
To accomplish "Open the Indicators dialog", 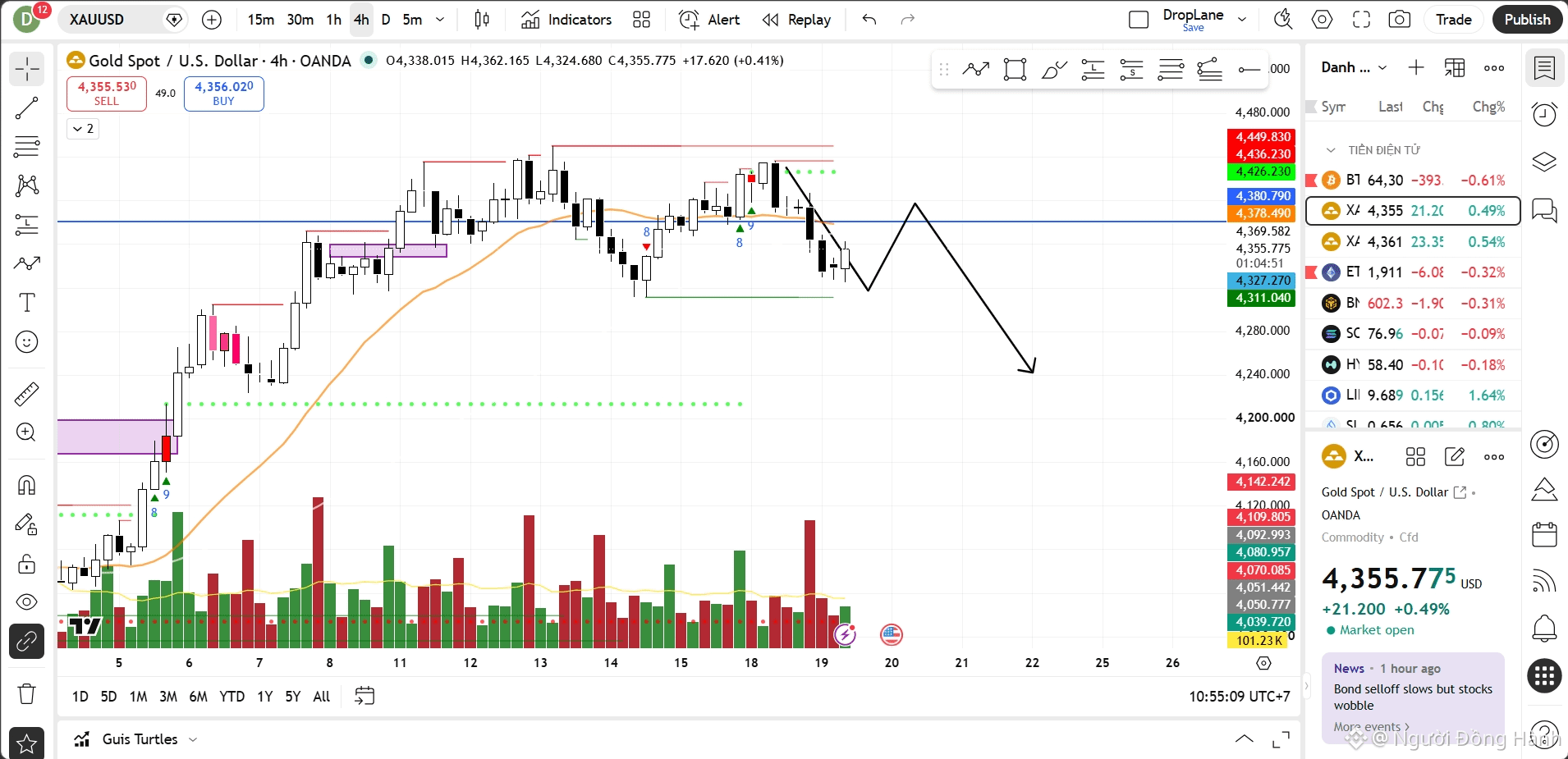I will 566,20.
